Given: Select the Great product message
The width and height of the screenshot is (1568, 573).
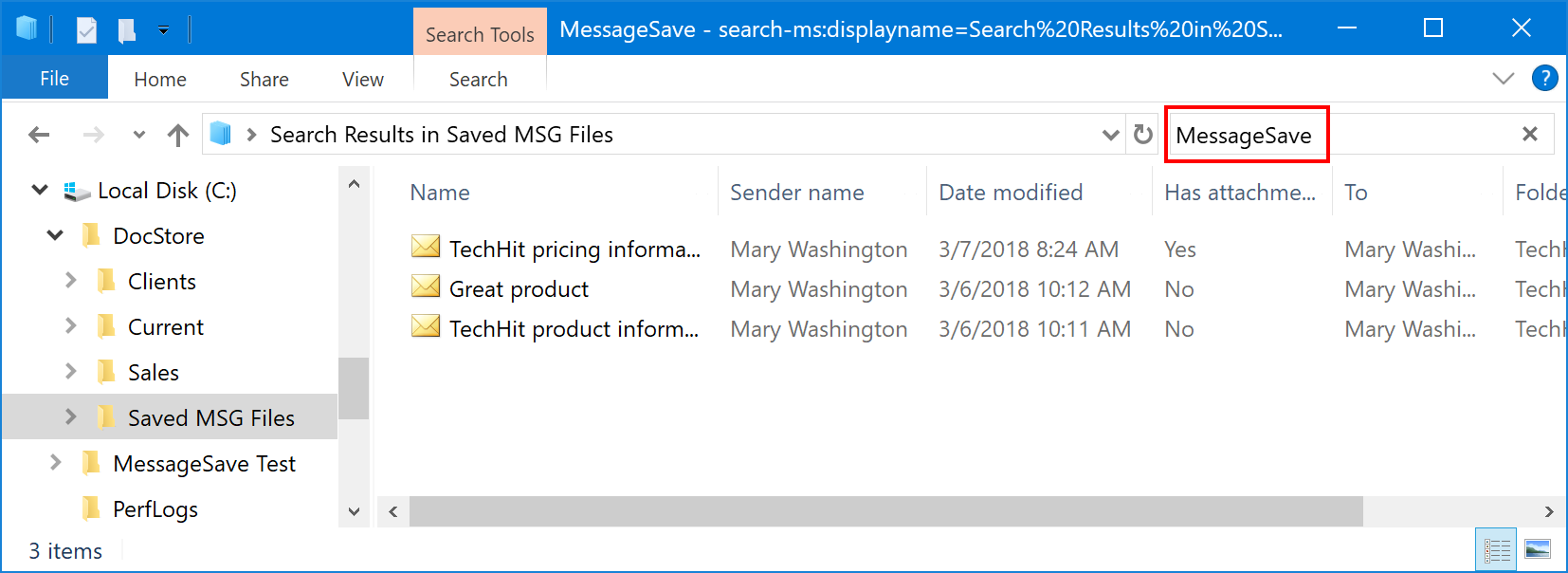Looking at the screenshot, I should 519,289.
